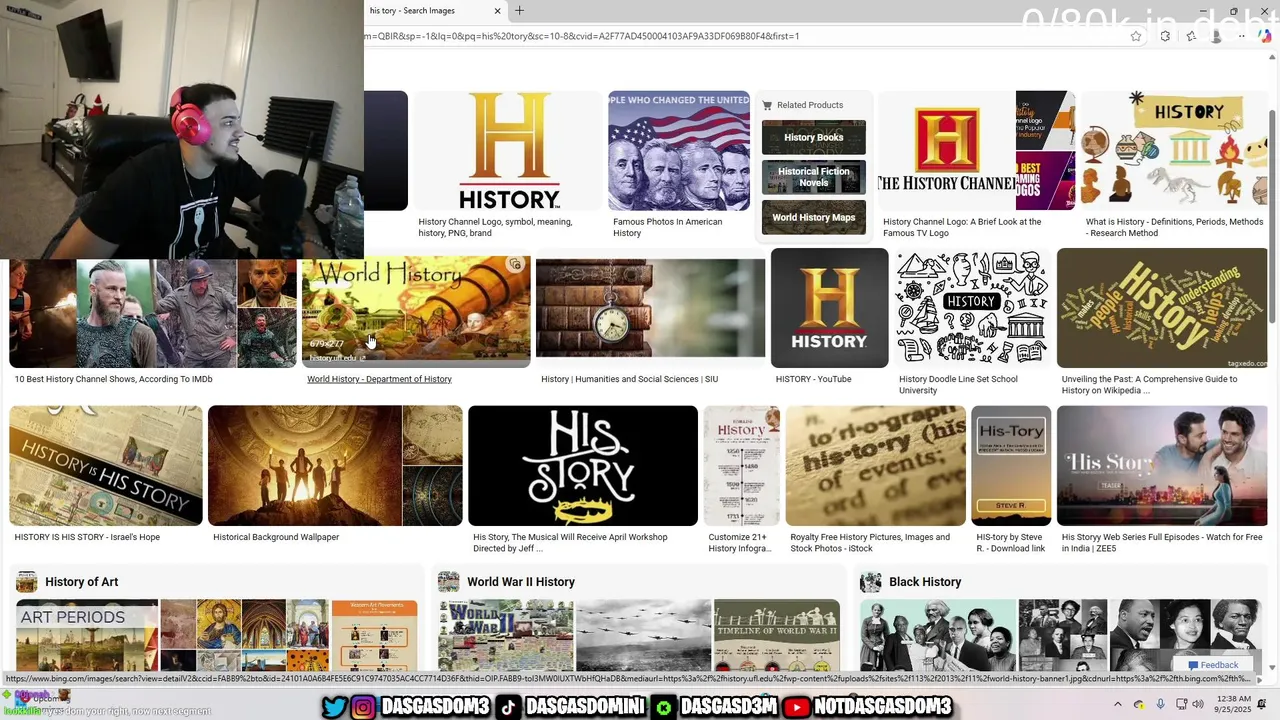The width and height of the screenshot is (1280, 720).
Task: Click the volume speaker icon in taskbar
Action: click(1198, 704)
